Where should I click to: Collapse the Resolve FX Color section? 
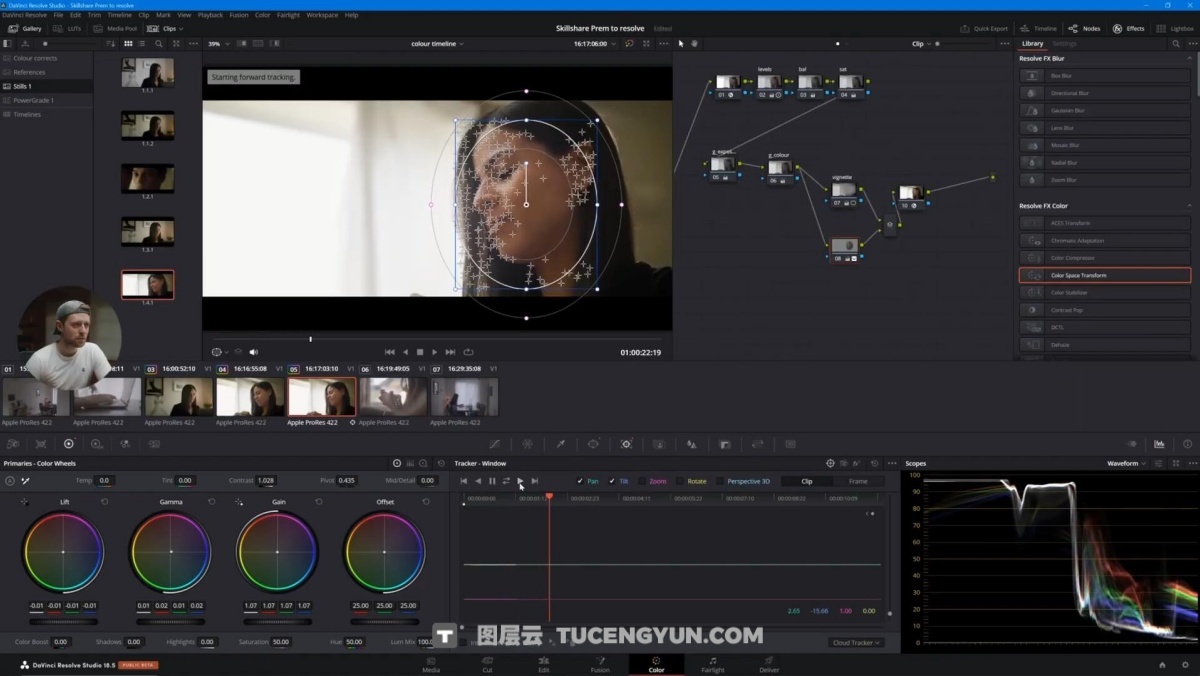pyautogui.click(x=1189, y=206)
